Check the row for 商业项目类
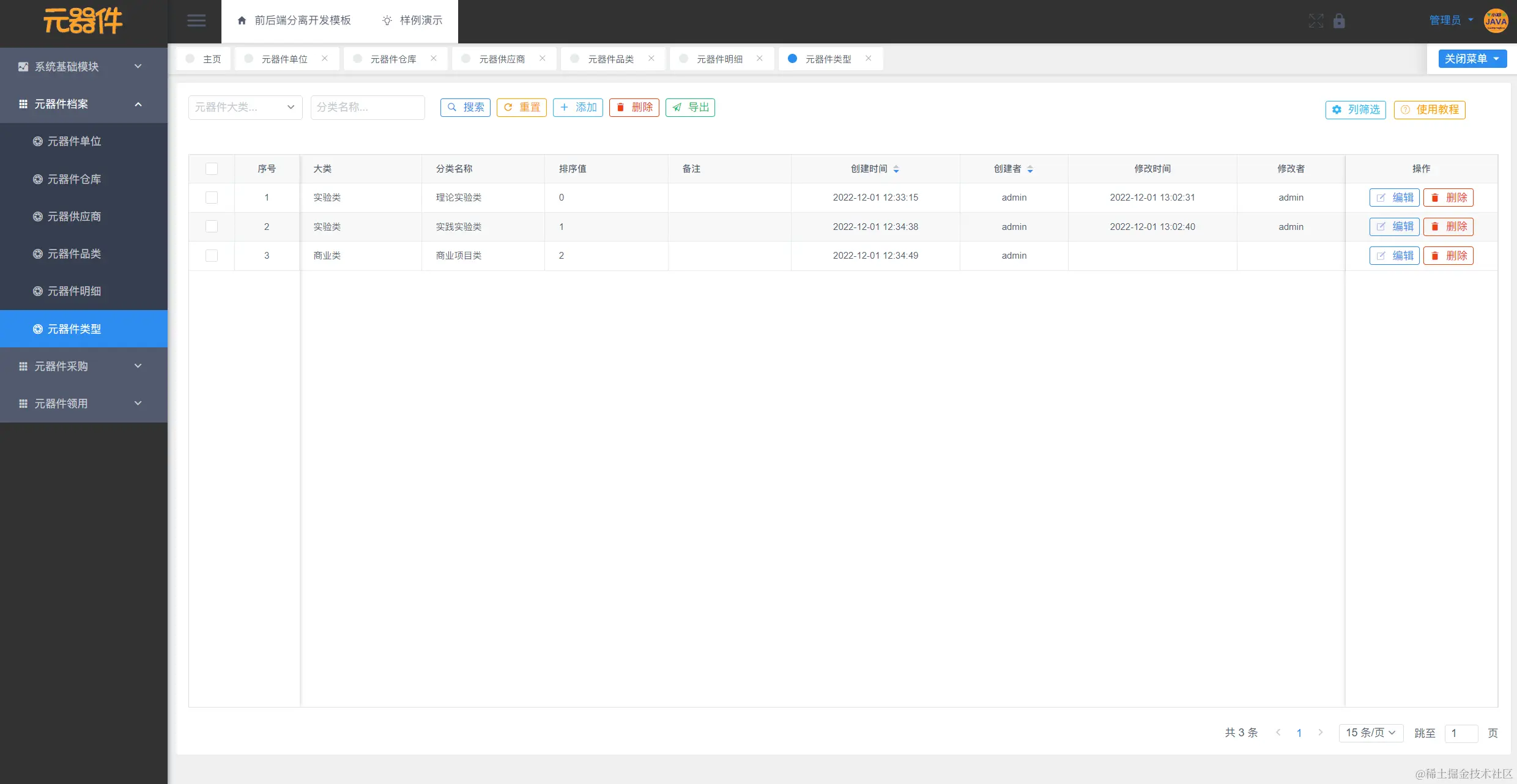1517x784 pixels. (x=212, y=256)
